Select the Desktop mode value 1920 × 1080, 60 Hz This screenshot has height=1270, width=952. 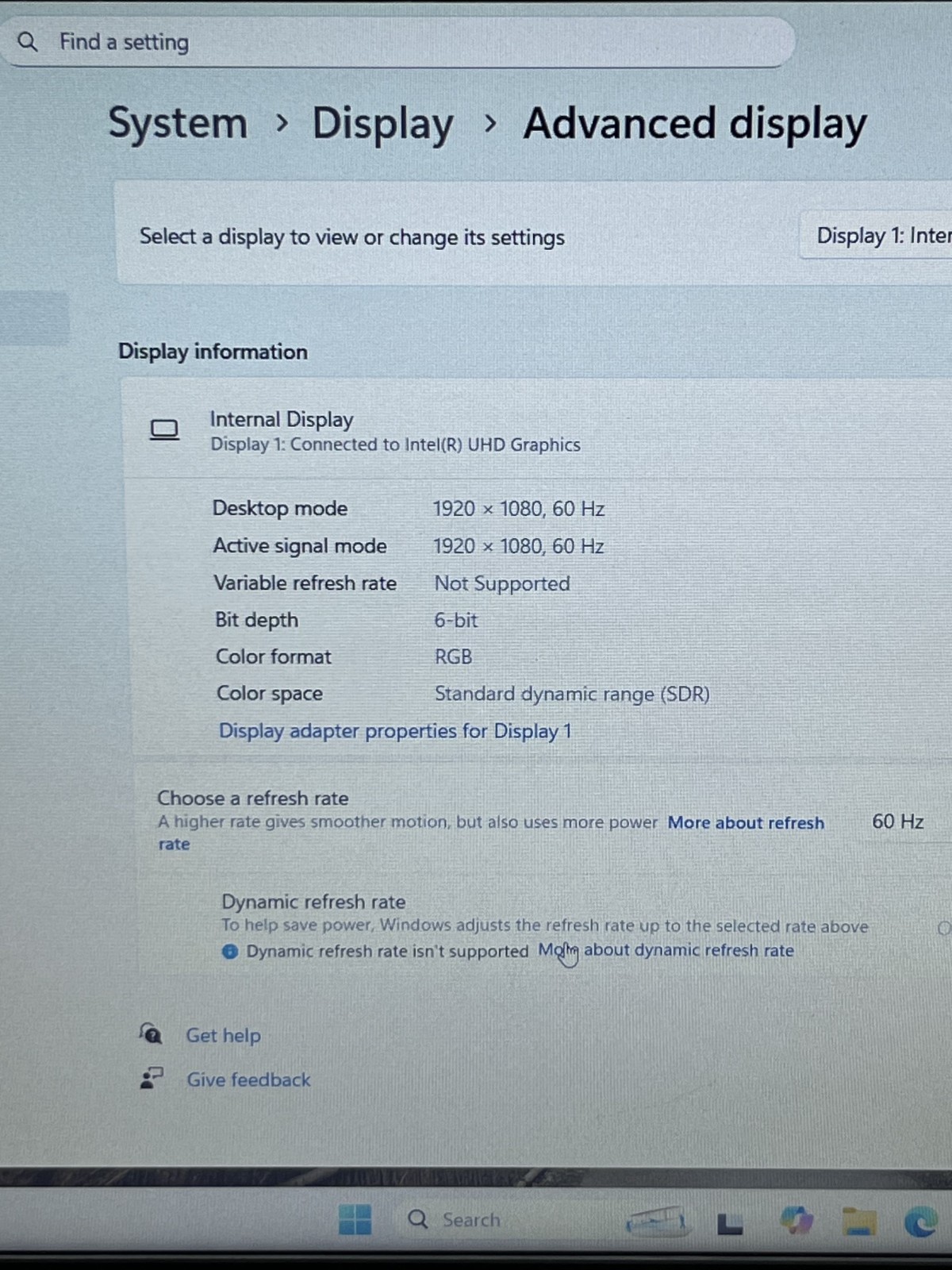pyautogui.click(x=519, y=509)
